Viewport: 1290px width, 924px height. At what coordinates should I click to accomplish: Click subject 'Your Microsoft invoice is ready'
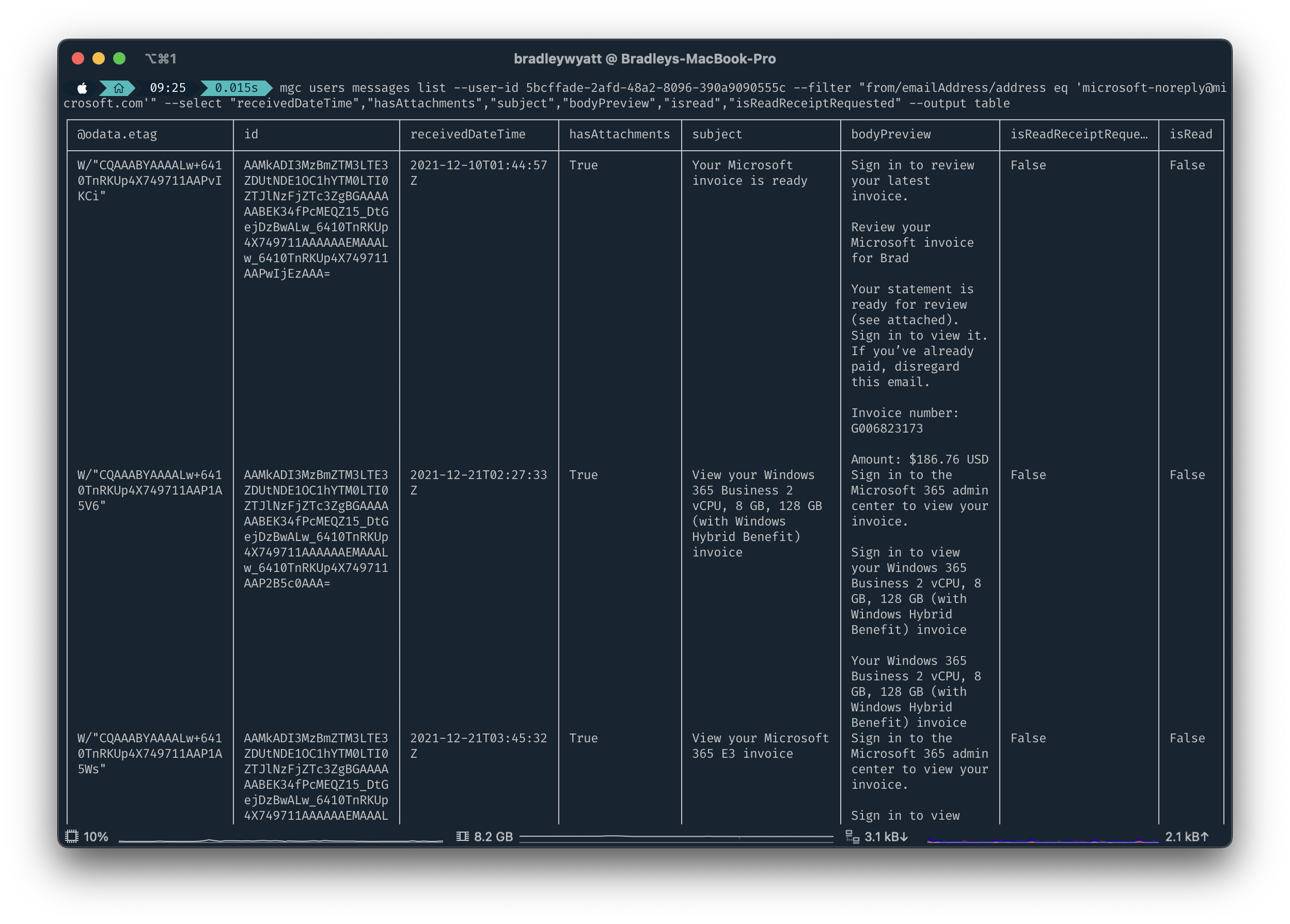coord(750,173)
